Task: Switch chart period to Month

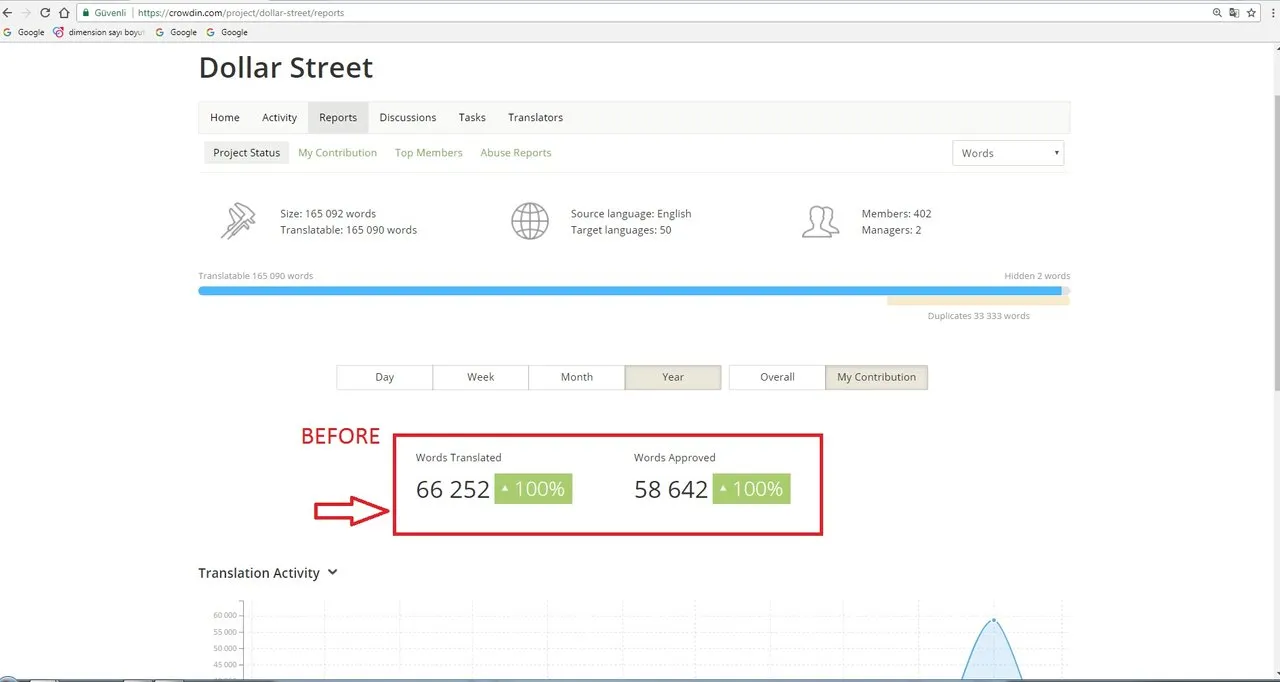Action: (x=577, y=377)
